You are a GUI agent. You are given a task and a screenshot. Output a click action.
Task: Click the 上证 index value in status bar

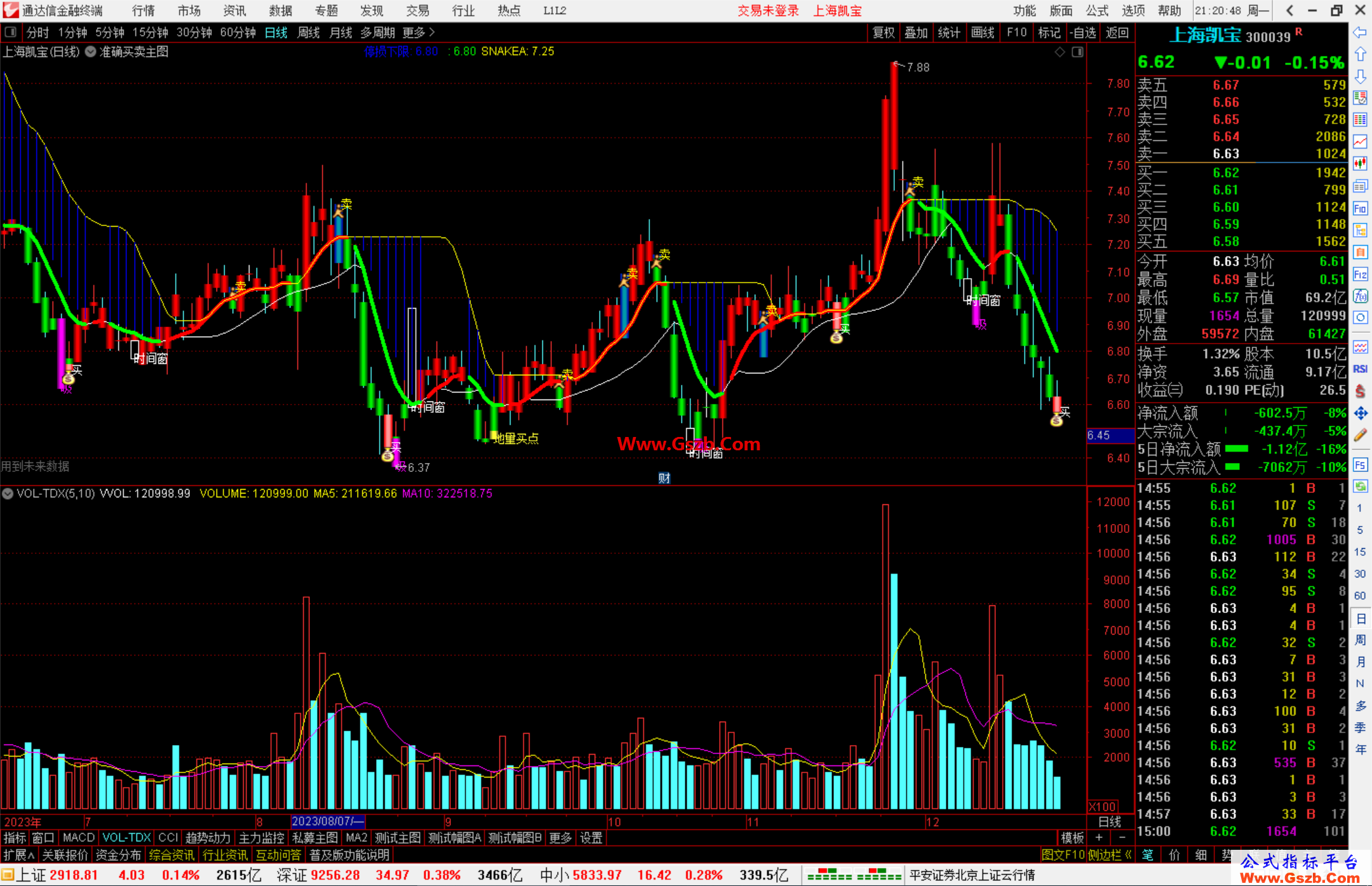pos(74,875)
